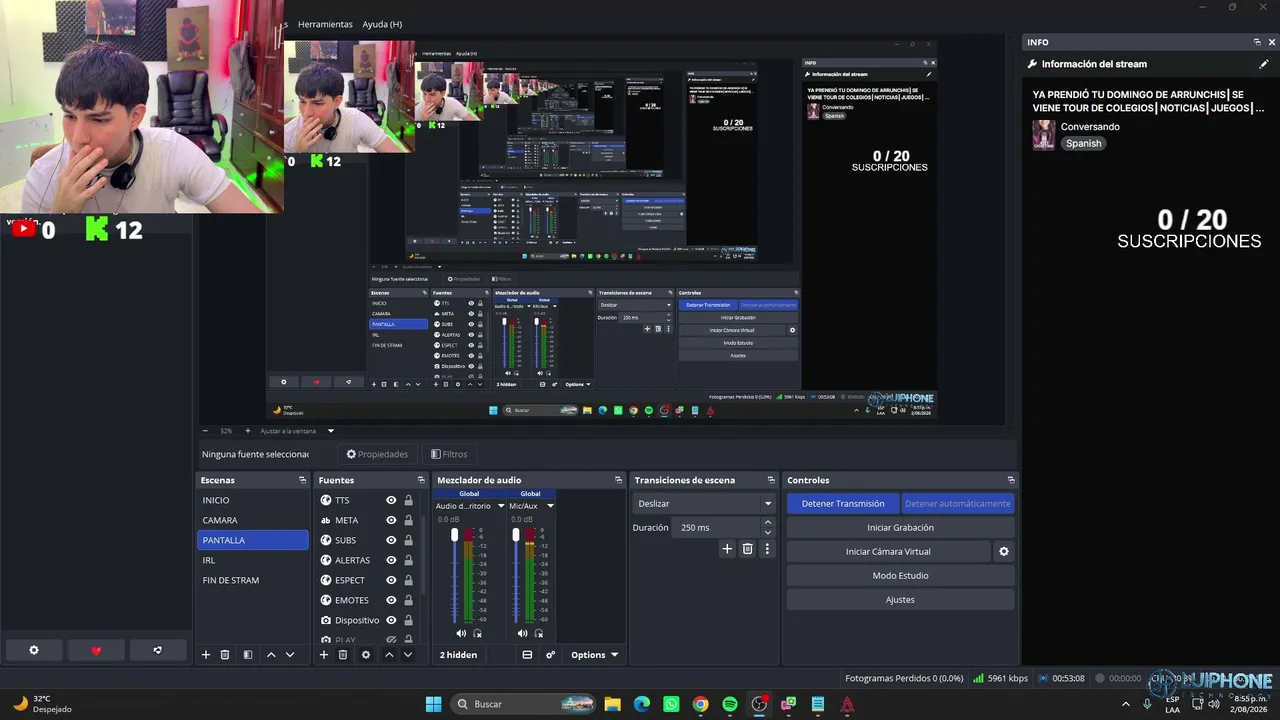
Task: Click the share icon button below left dock
Action: point(158,650)
